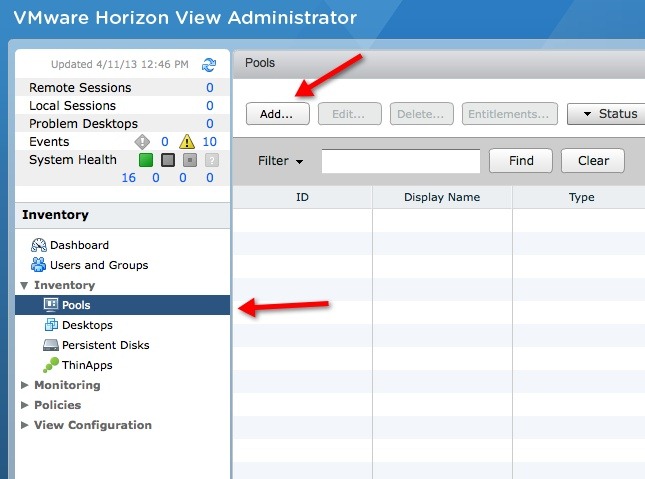Click the yellow warning Events icon
This screenshot has height=479, width=645.
coord(185,142)
